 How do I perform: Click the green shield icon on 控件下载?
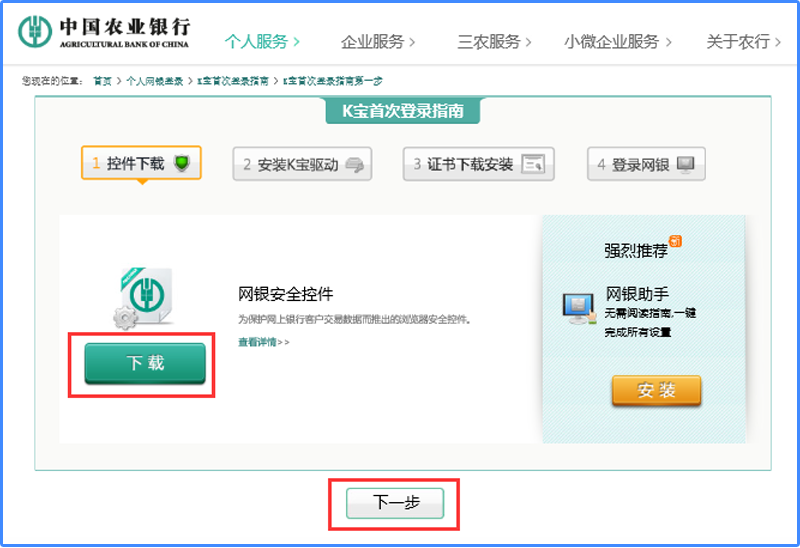click(x=181, y=163)
